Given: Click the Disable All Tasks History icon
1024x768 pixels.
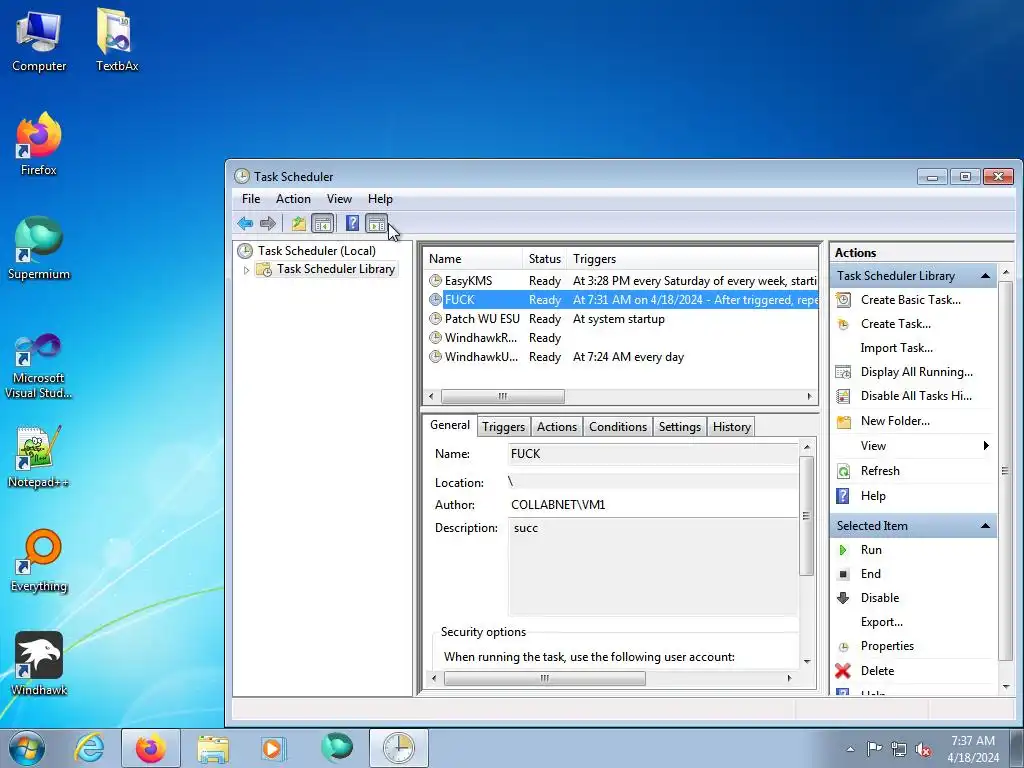Looking at the screenshot, I should click(x=843, y=396).
